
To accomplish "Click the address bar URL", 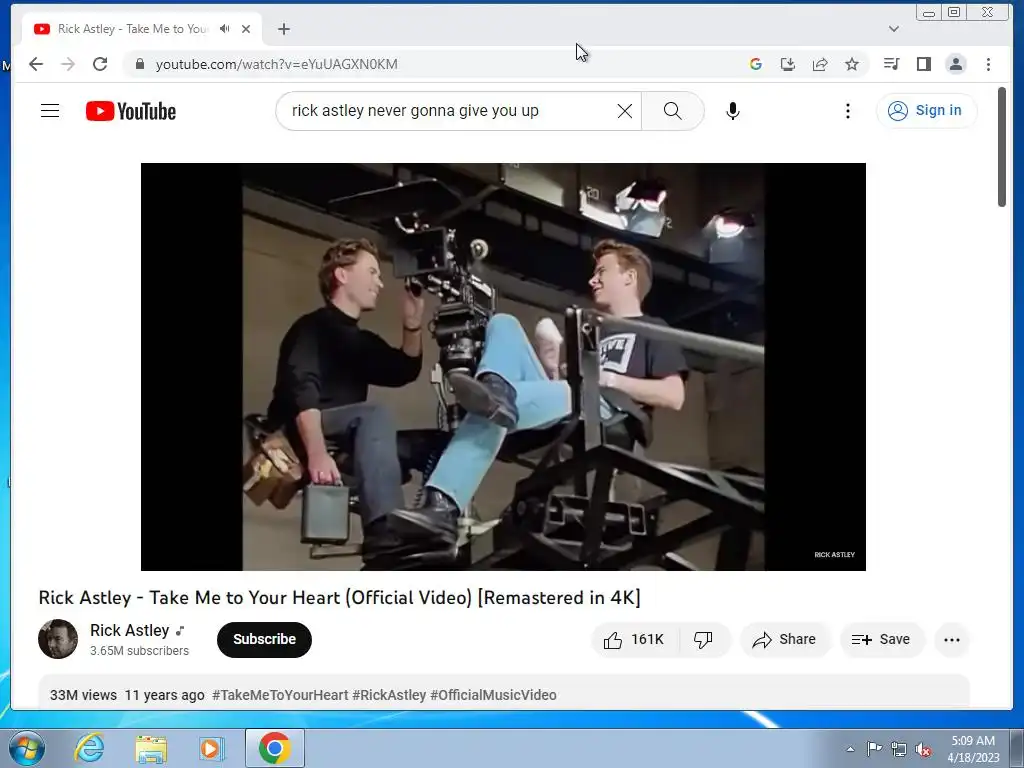I will click(x=276, y=64).
